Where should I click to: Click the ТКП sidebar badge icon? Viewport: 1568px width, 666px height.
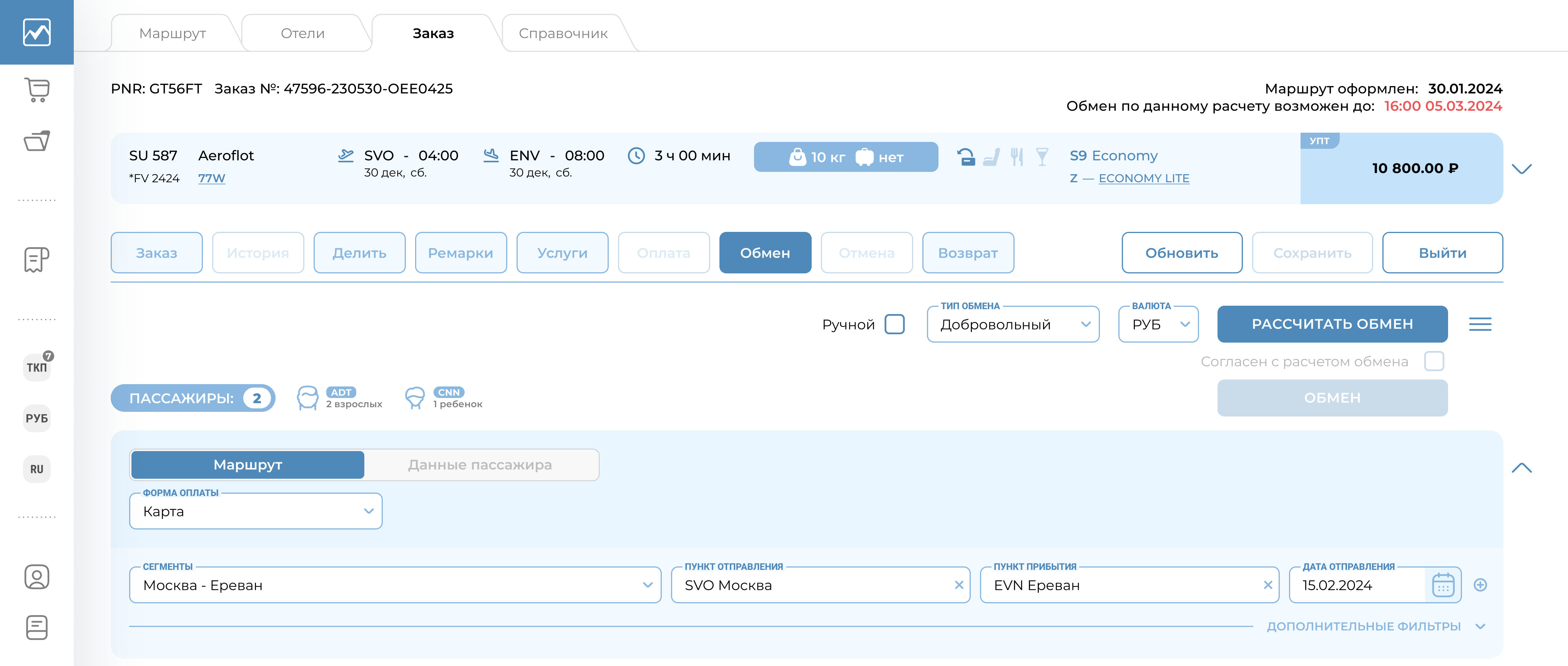pos(37,367)
